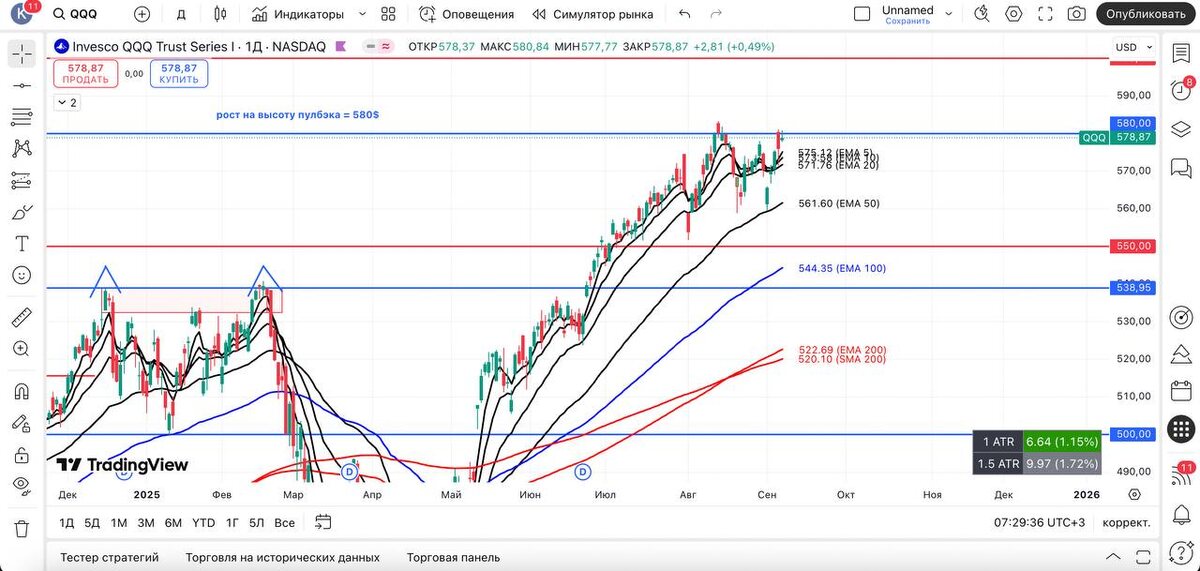This screenshot has height=571, width=1200.
Task: Select the text T annotation tool
Action: tap(21, 243)
